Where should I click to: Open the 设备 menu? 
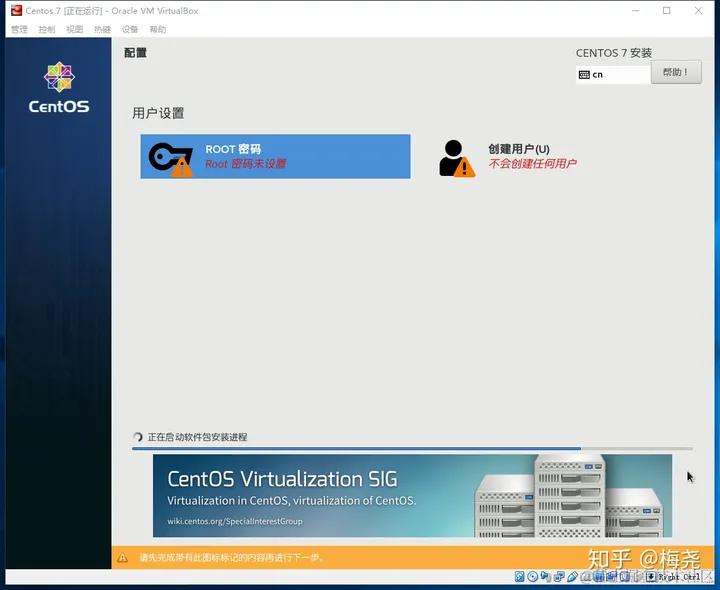[130, 29]
